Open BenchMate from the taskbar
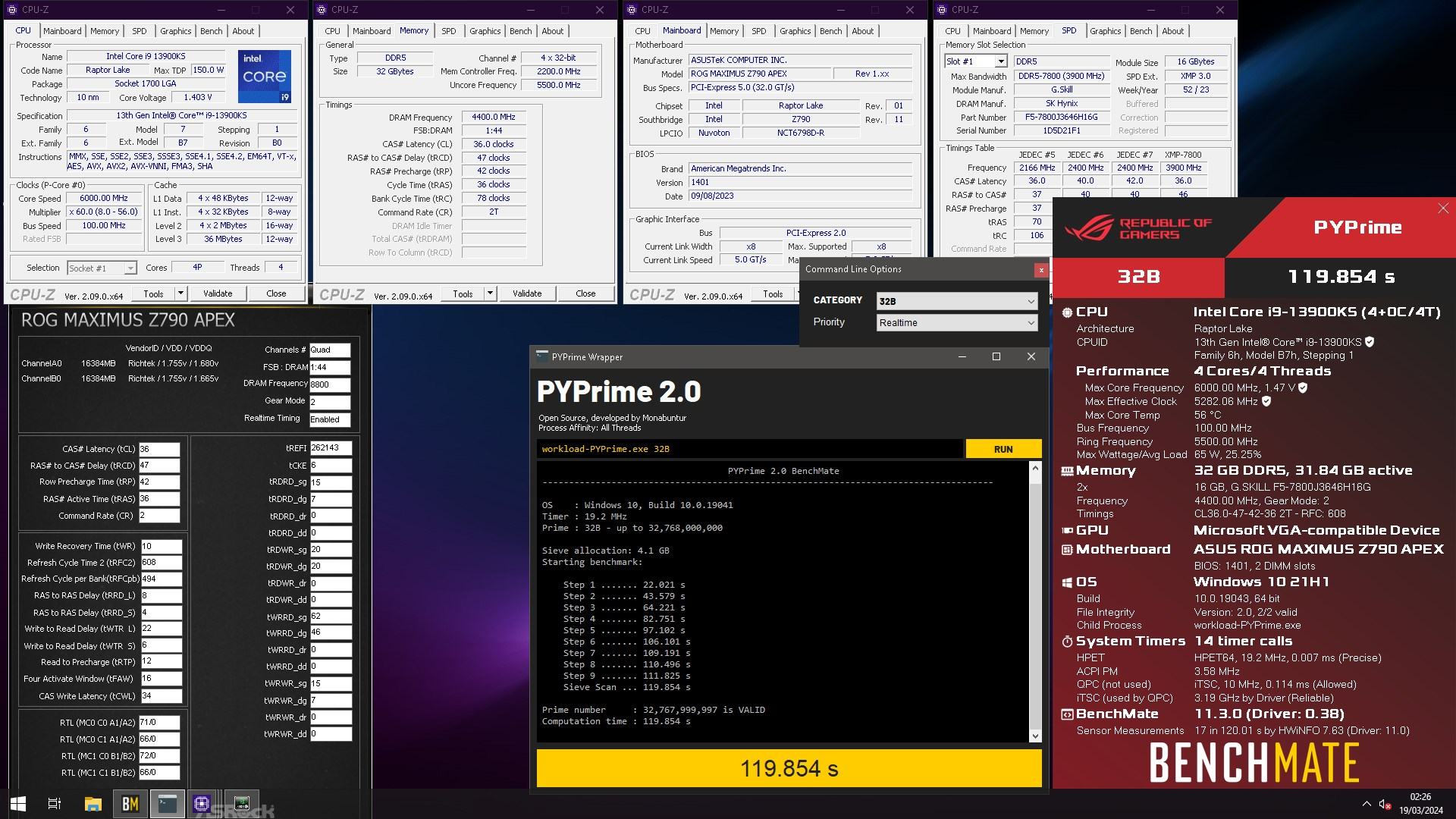Screen dimensions: 1456x819 [x=130, y=804]
